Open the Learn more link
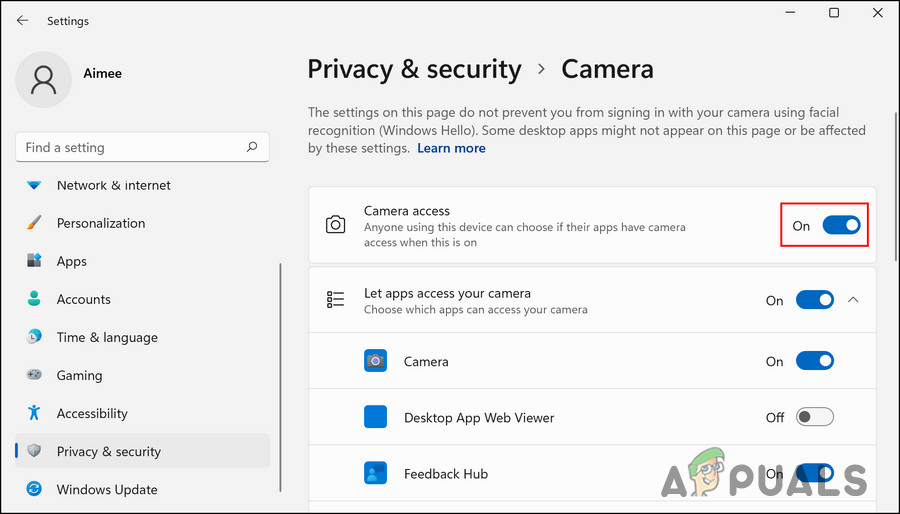 [x=451, y=148]
